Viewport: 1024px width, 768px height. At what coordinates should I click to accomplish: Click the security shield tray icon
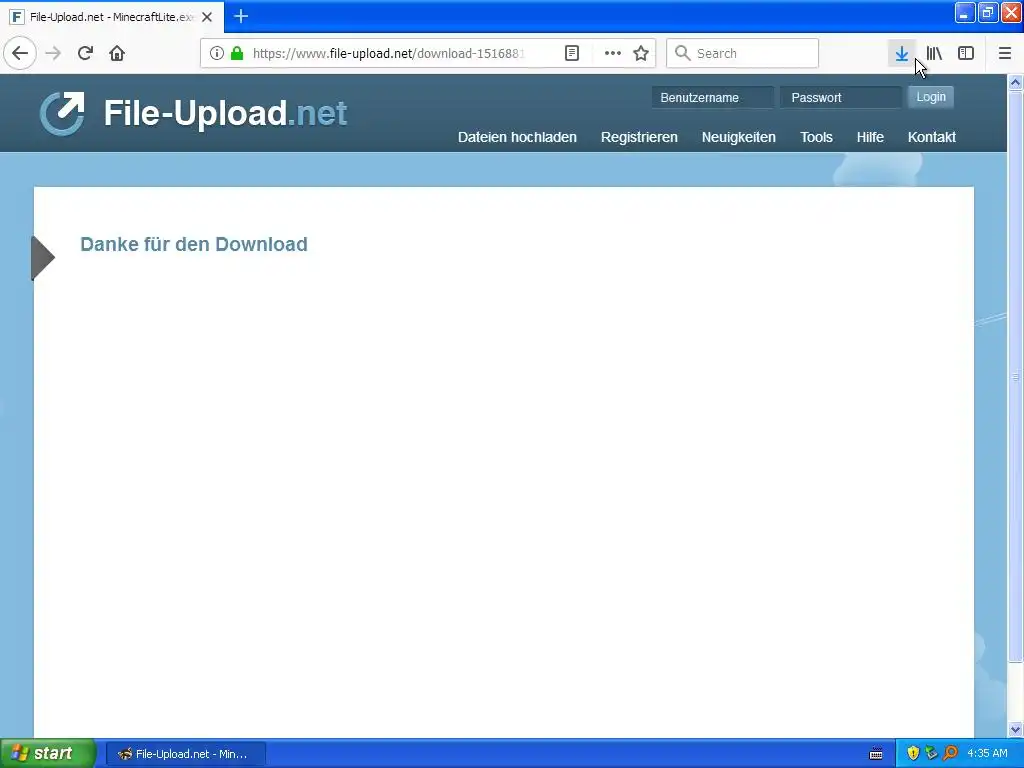point(913,753)
